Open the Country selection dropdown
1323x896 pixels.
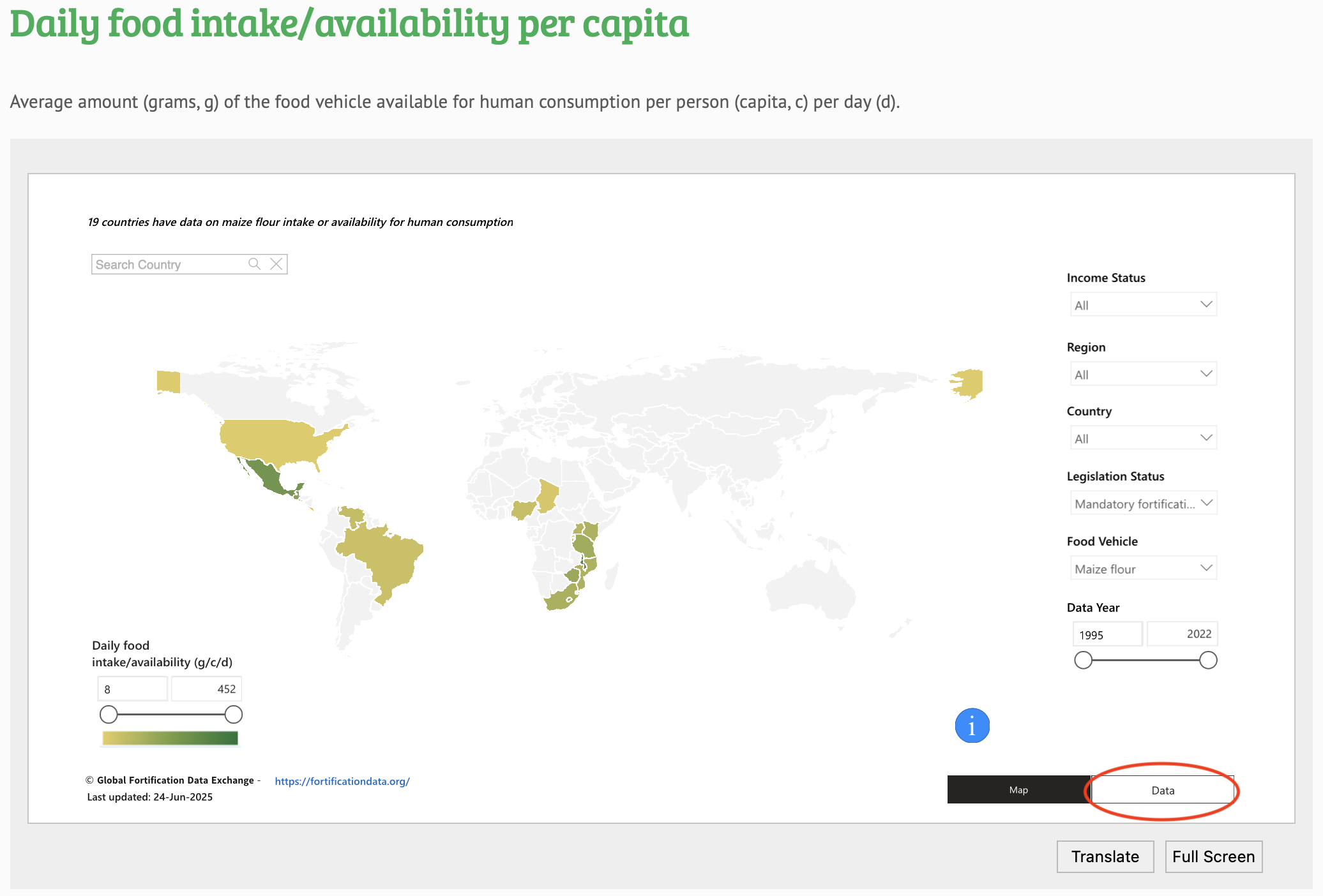point(1142,438)
